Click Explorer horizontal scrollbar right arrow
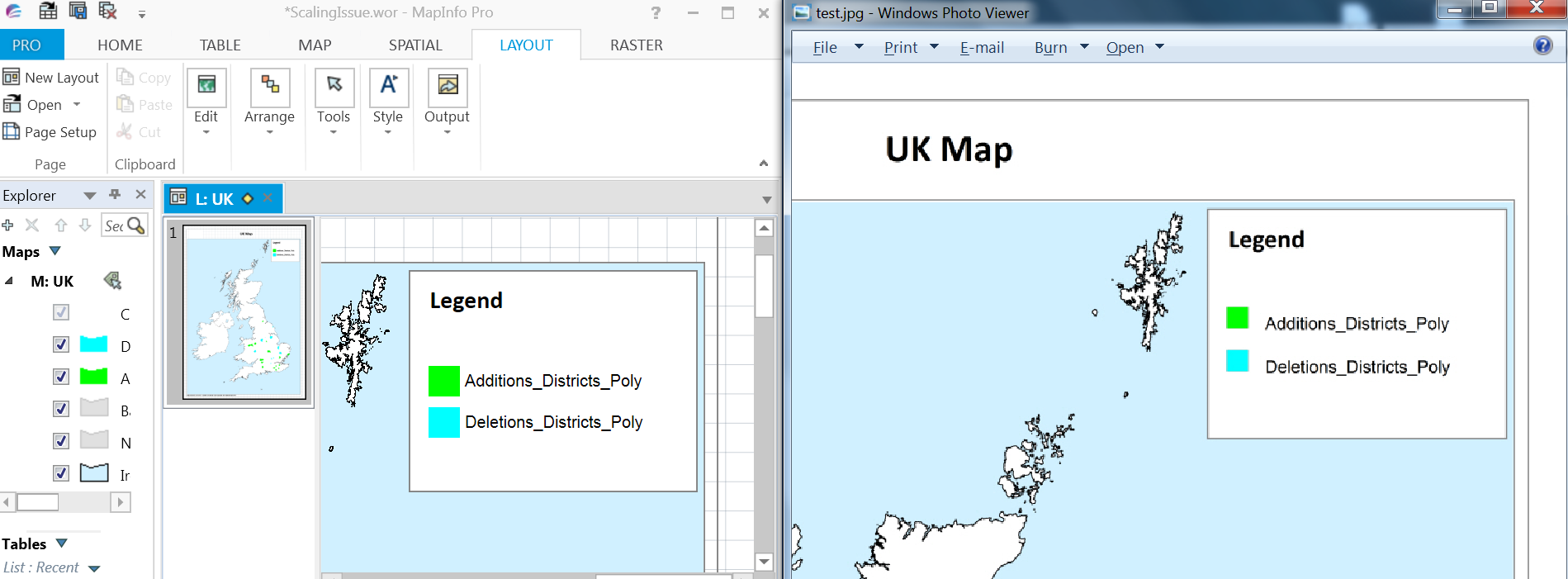The height and width of the screenshot is (579, 1568). 121,501
